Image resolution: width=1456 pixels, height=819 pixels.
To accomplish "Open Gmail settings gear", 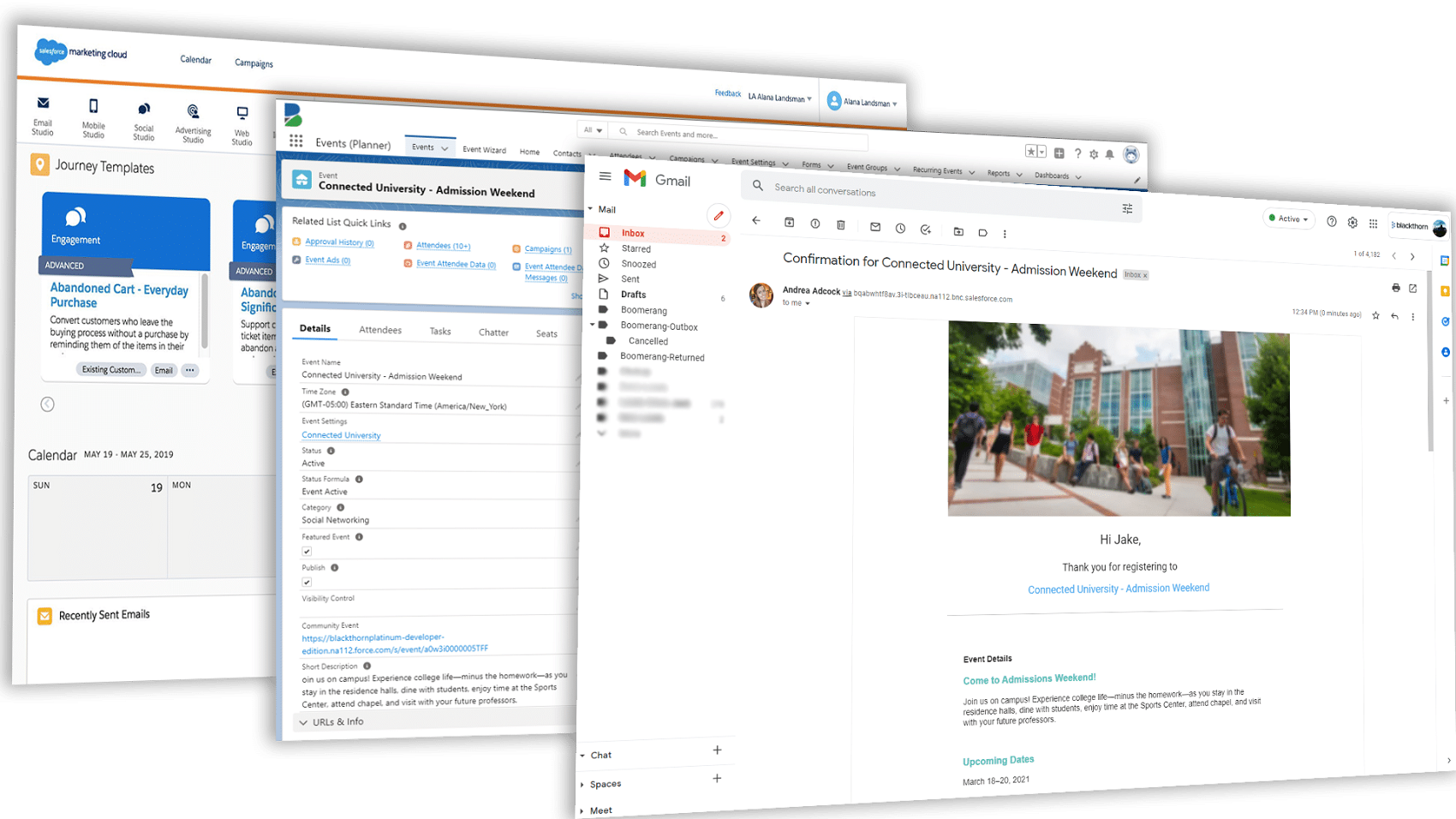I will pyautogui.click(x=1352, y=223).
